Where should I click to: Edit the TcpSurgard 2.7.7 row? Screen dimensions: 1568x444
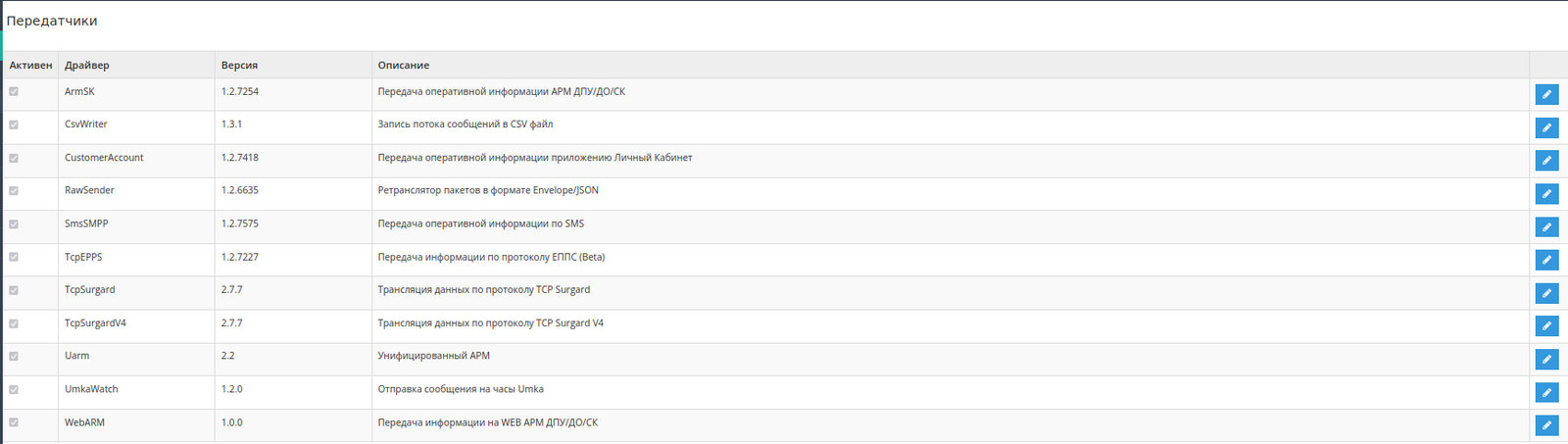(x=1546, y=293)
